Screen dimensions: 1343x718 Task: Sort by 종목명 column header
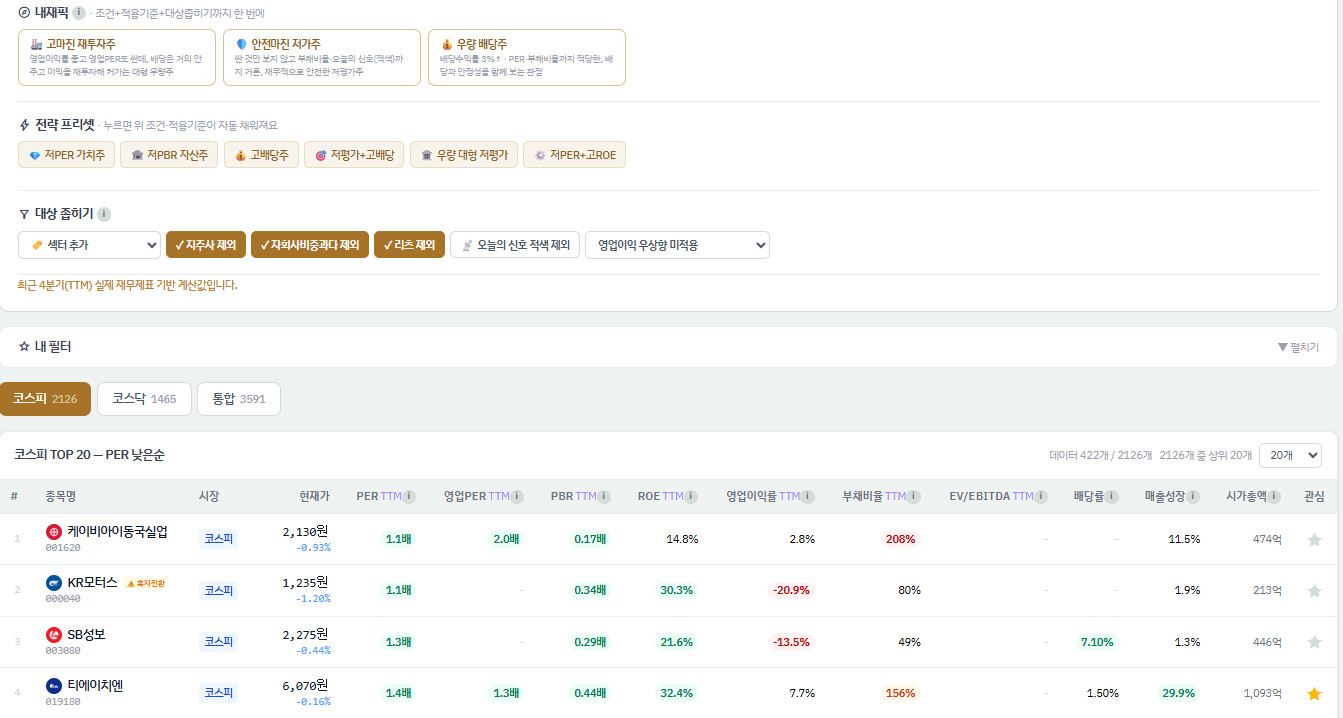click(60, 496)
